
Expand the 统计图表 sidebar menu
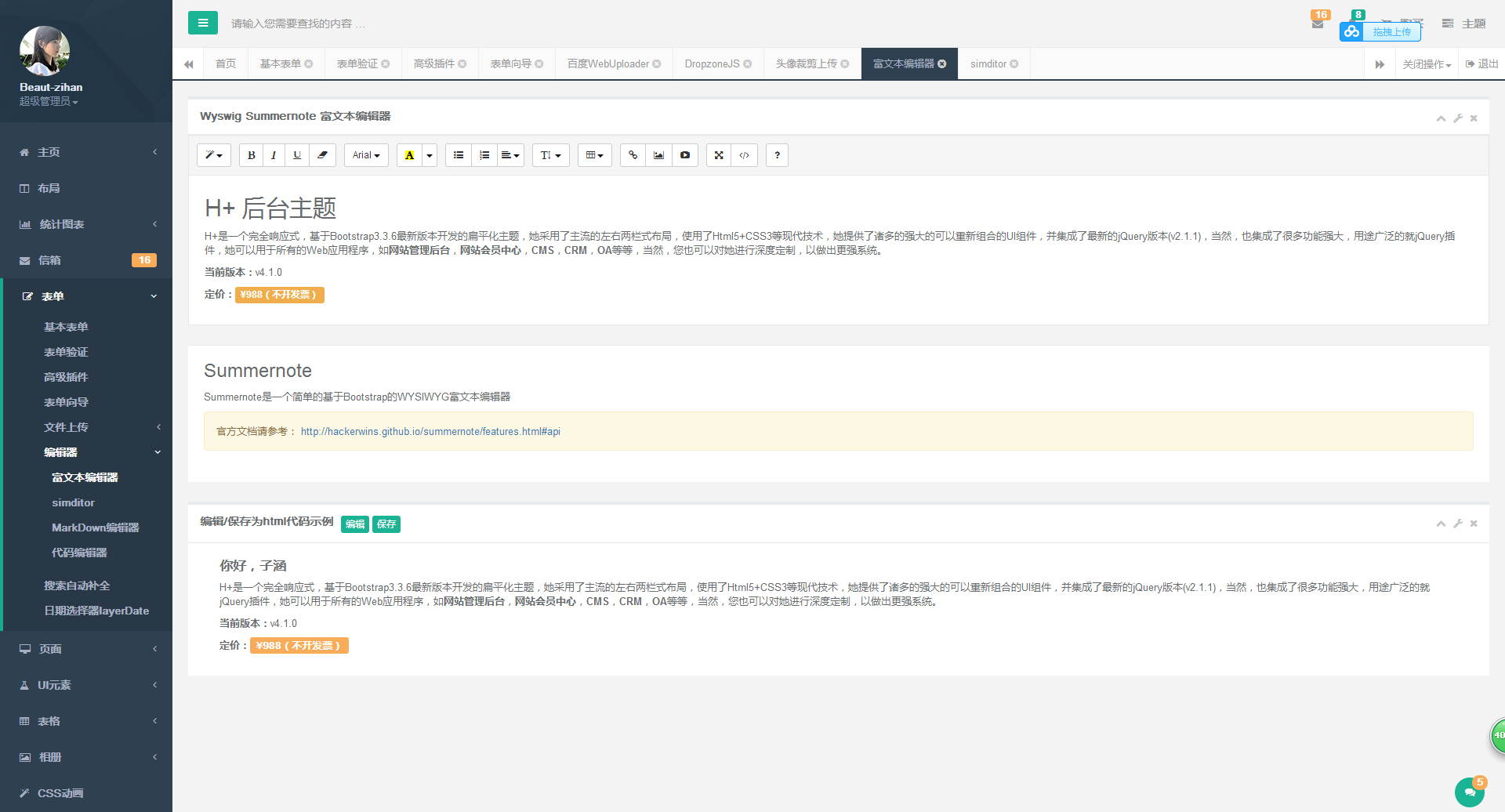[x=86, y=224]
